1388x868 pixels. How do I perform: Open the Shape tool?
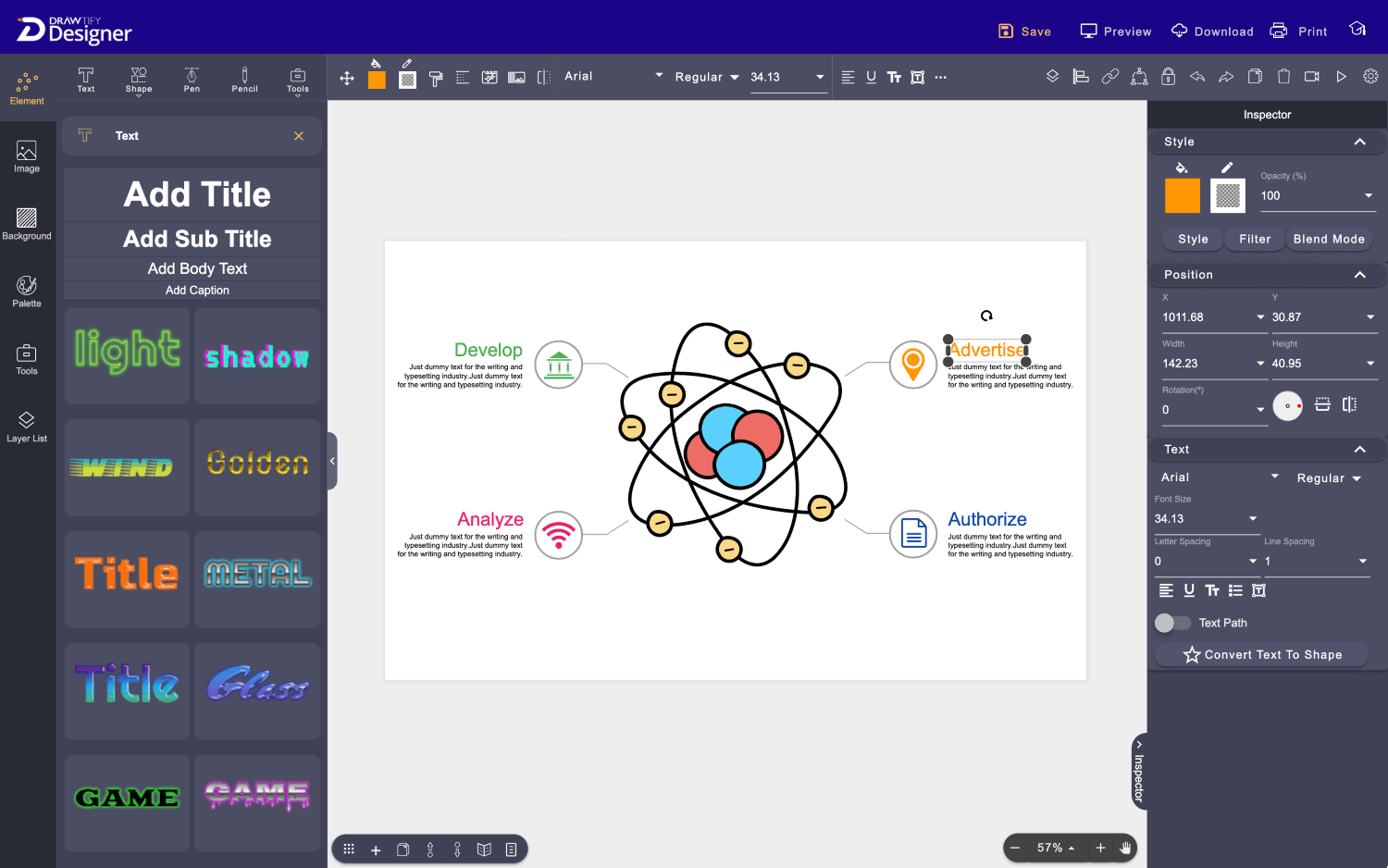(139, 79)
